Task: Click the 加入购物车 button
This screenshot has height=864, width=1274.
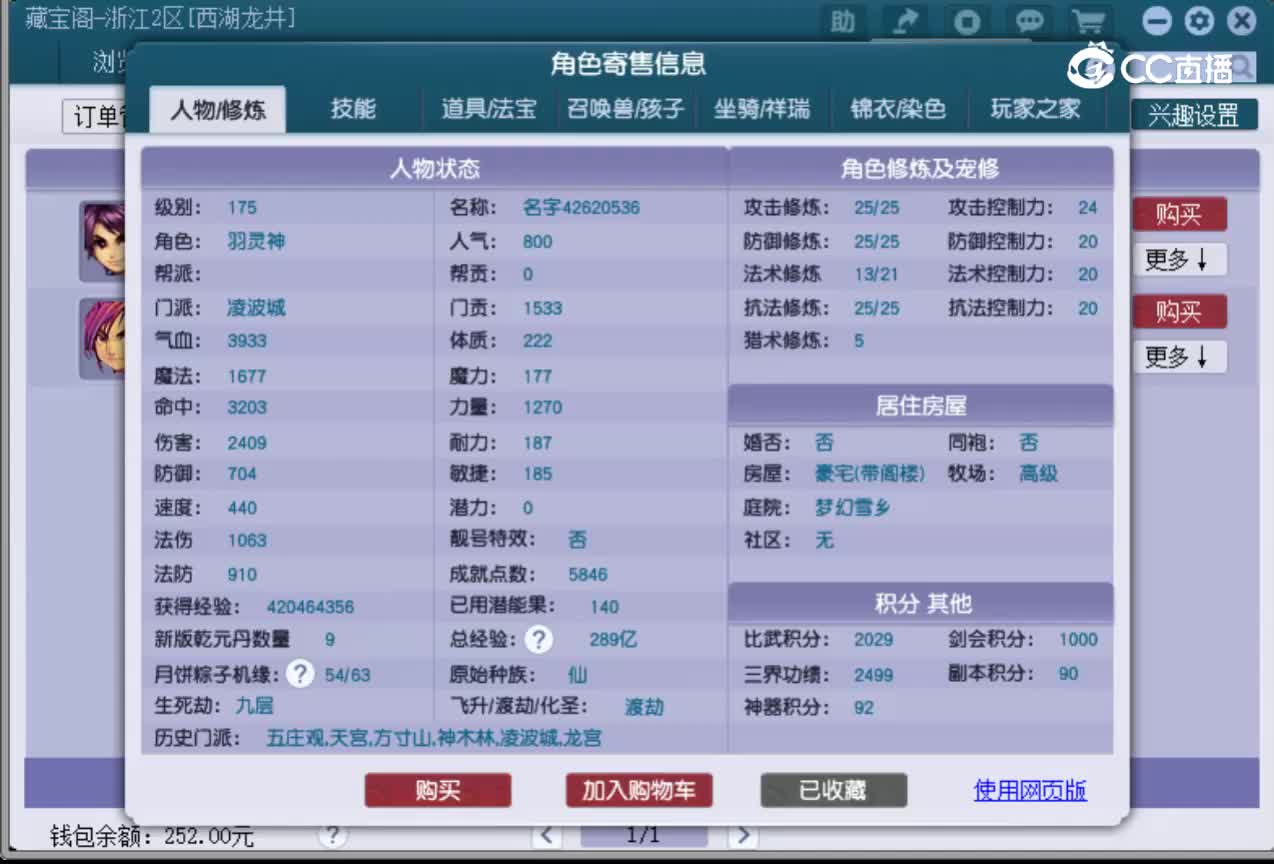Action: [637, 790]
